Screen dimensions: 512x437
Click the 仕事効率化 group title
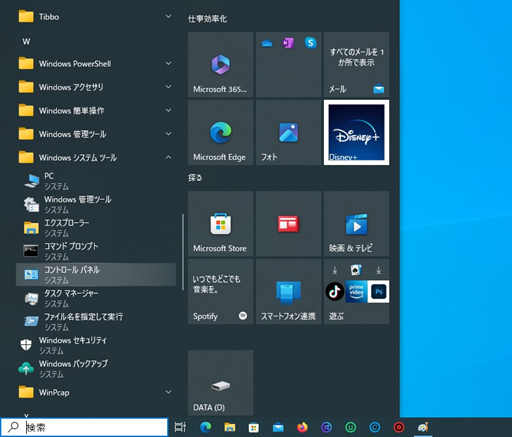tap(207, 19)
